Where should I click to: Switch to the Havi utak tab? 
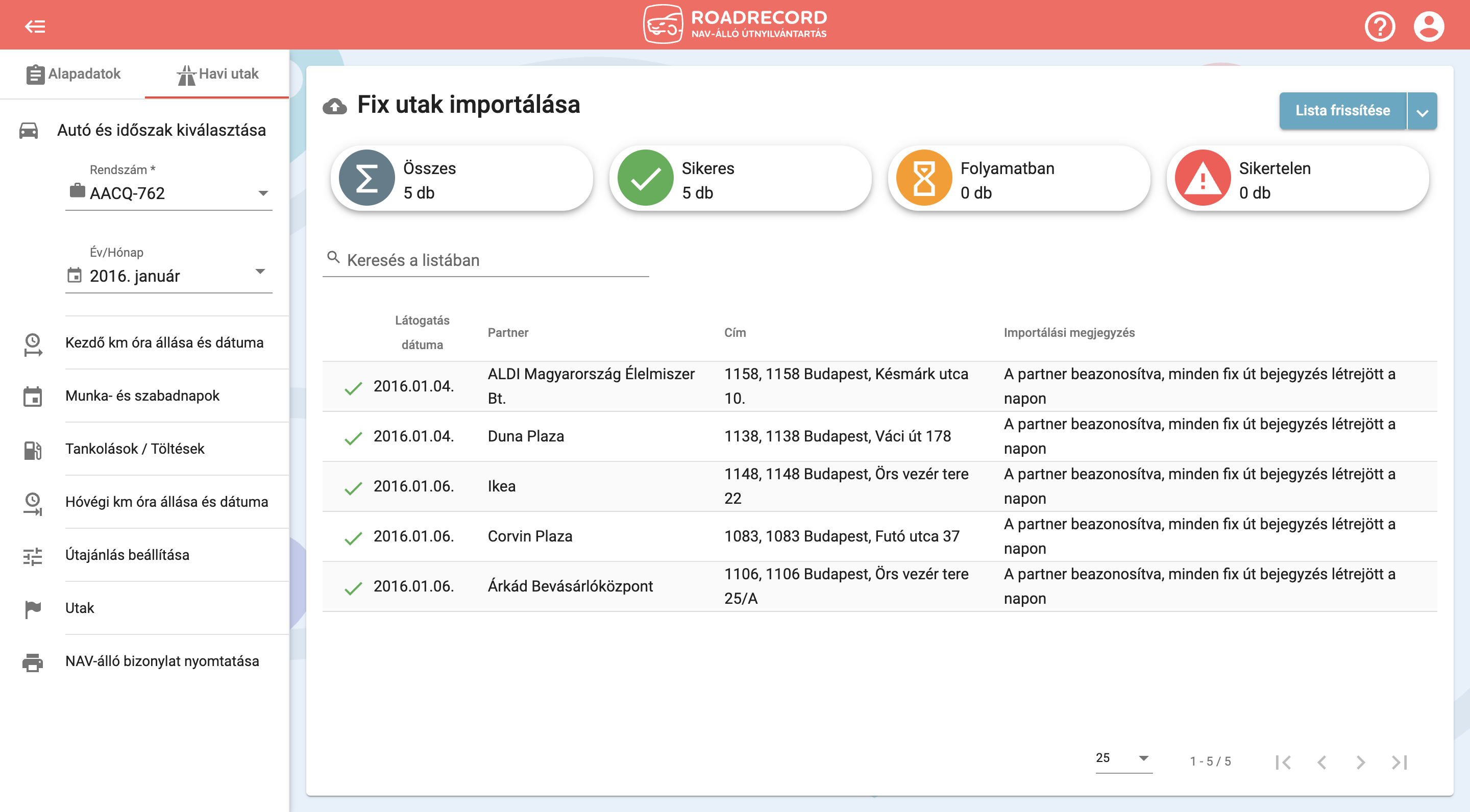click(x=217, y=73)
